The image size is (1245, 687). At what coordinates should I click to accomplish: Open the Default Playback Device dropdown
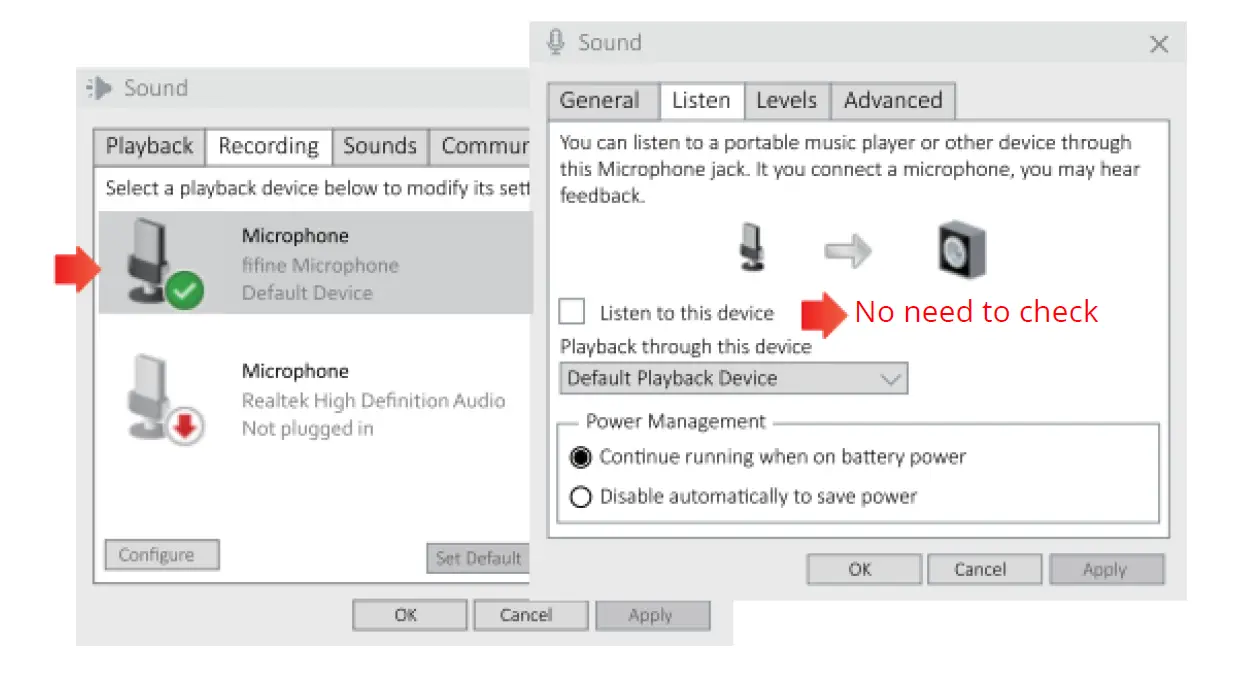click(x=891, y=378)
